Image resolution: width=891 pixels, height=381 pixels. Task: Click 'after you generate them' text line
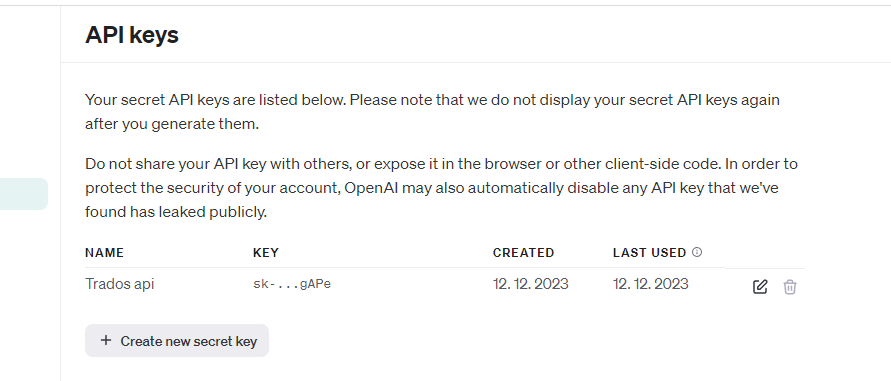tap(172, 124)
